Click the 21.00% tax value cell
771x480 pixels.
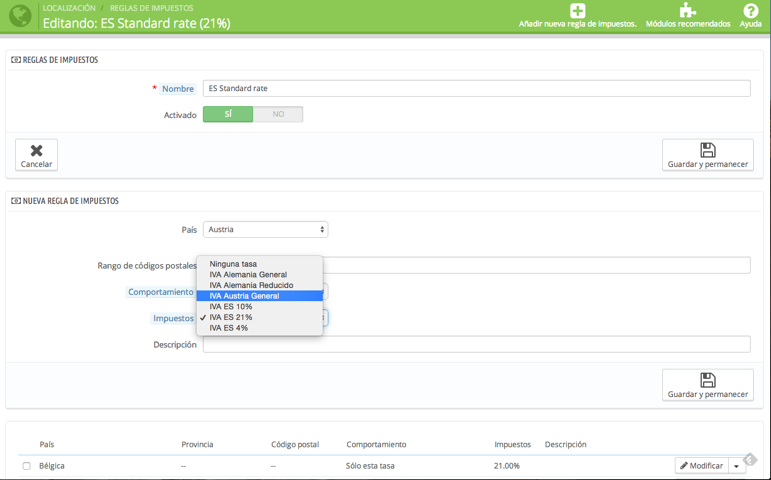coord(506,466)
